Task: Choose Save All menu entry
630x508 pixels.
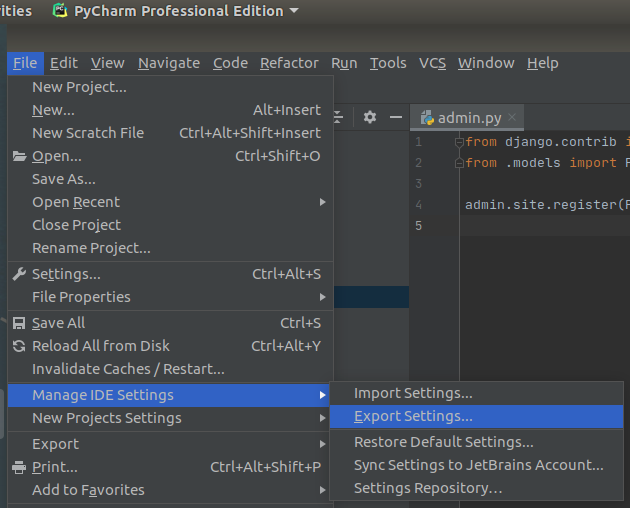Action: point(170,323)
